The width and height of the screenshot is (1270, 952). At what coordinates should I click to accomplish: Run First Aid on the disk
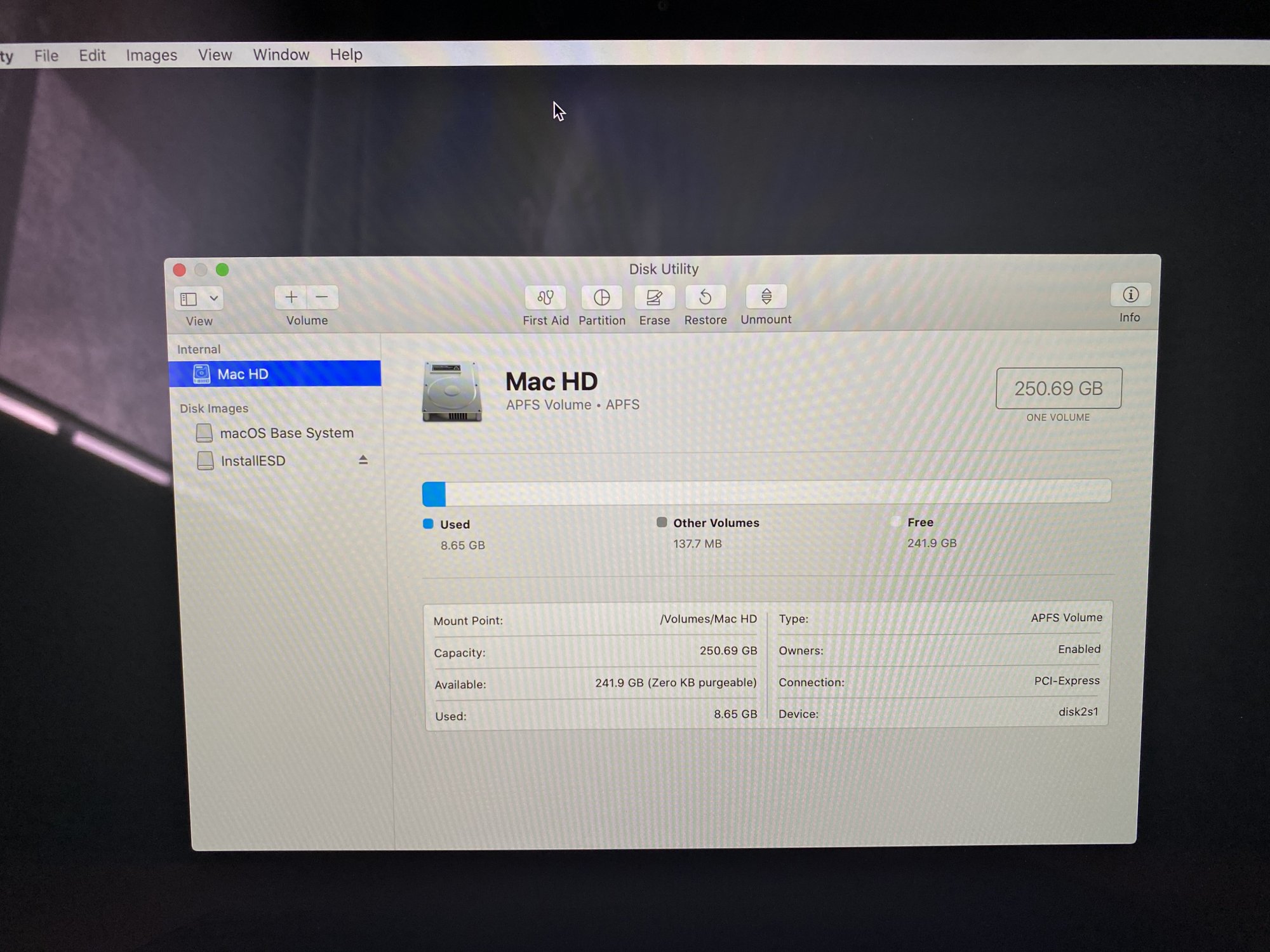(x=545, y=298)
